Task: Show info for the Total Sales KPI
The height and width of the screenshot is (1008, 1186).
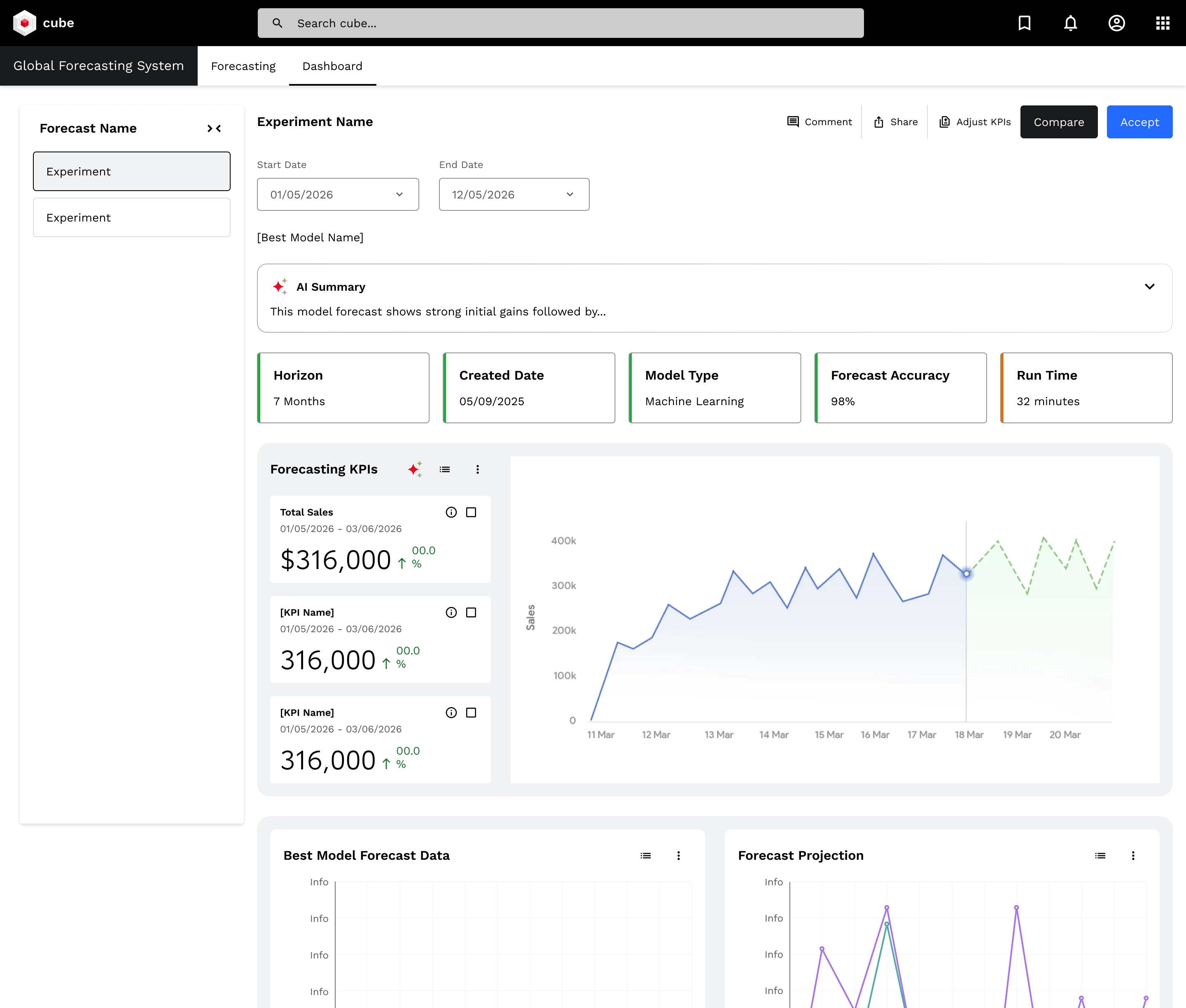Action: [x=451, y=512]
